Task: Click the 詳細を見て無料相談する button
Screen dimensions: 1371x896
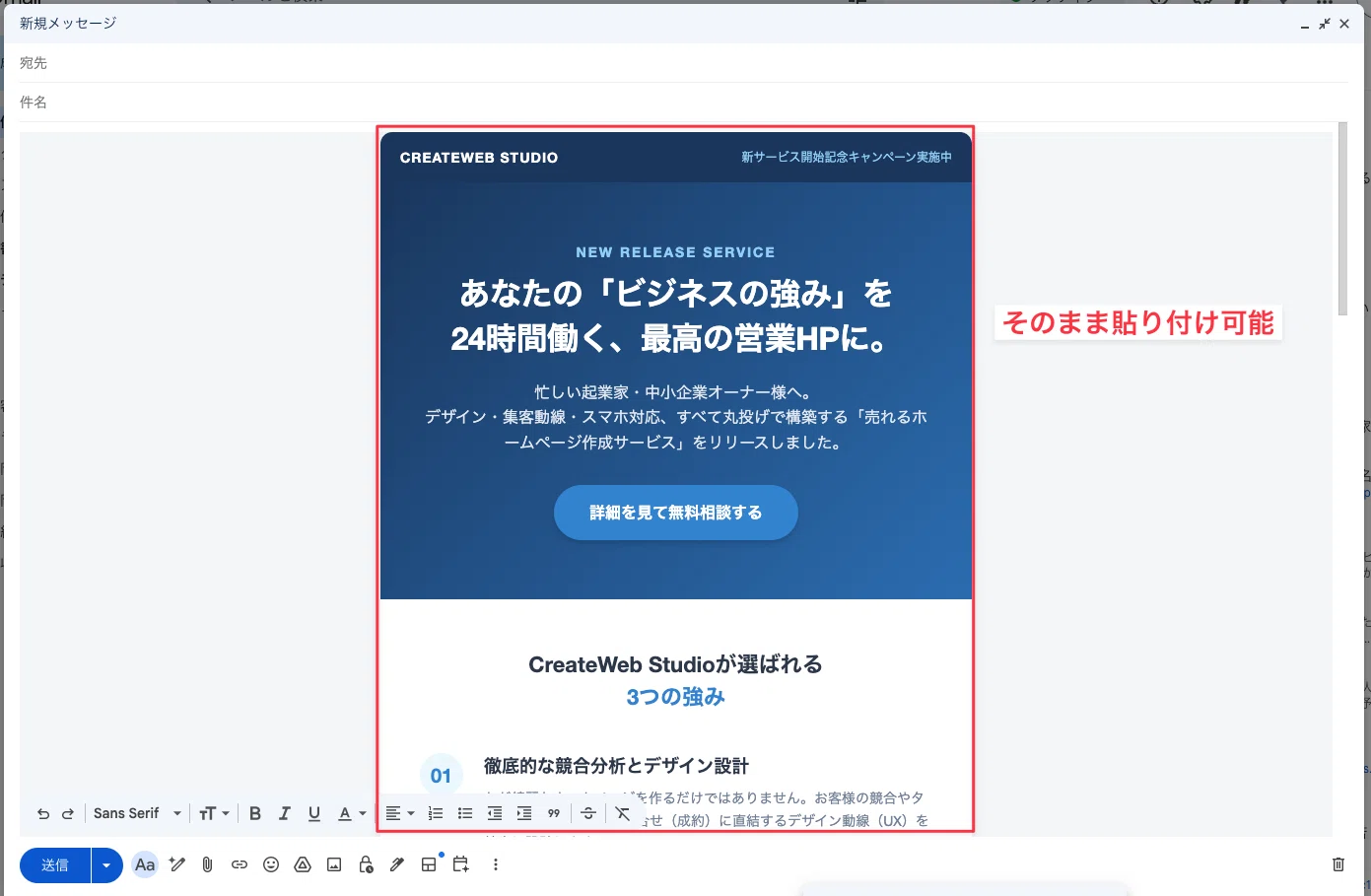Action: (676, 513)
